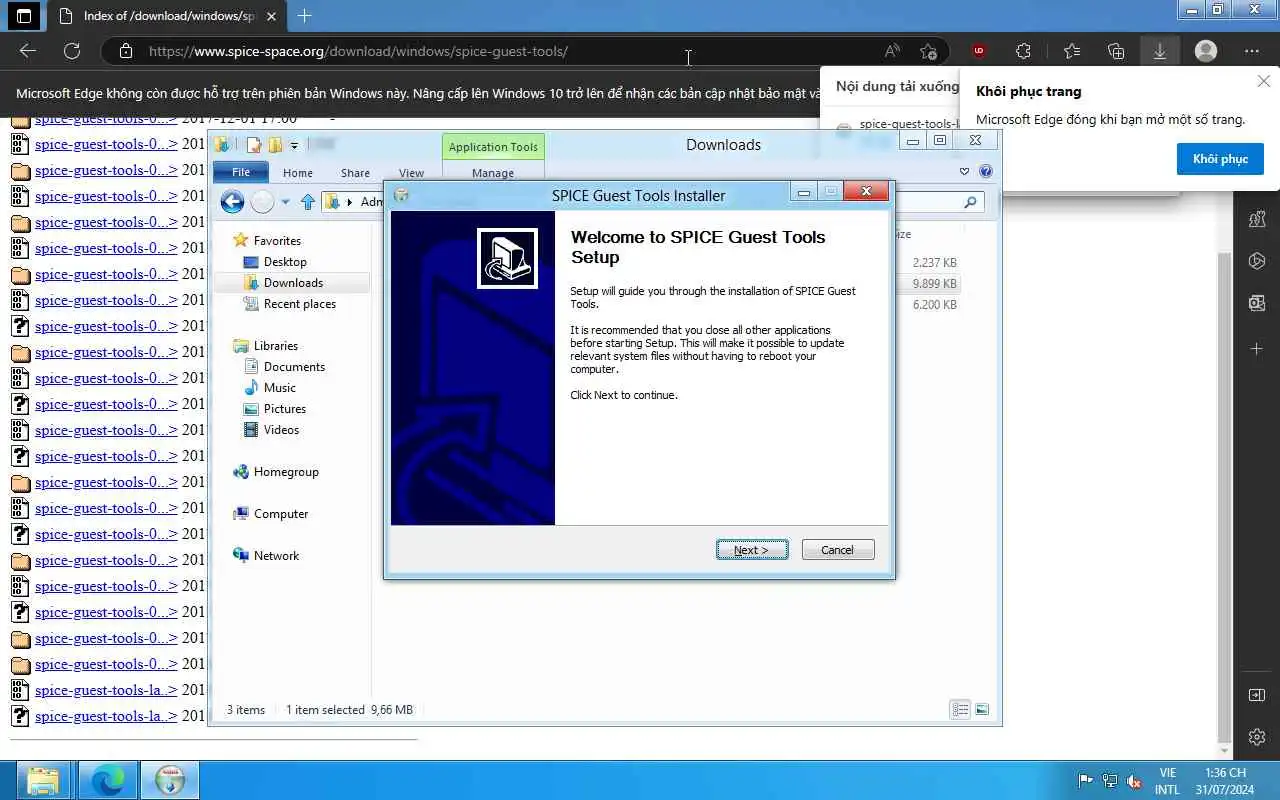This screenshot has width=1280, height=800.
Task: Add a site to Edge sidebar
Action: (1257, 349)
